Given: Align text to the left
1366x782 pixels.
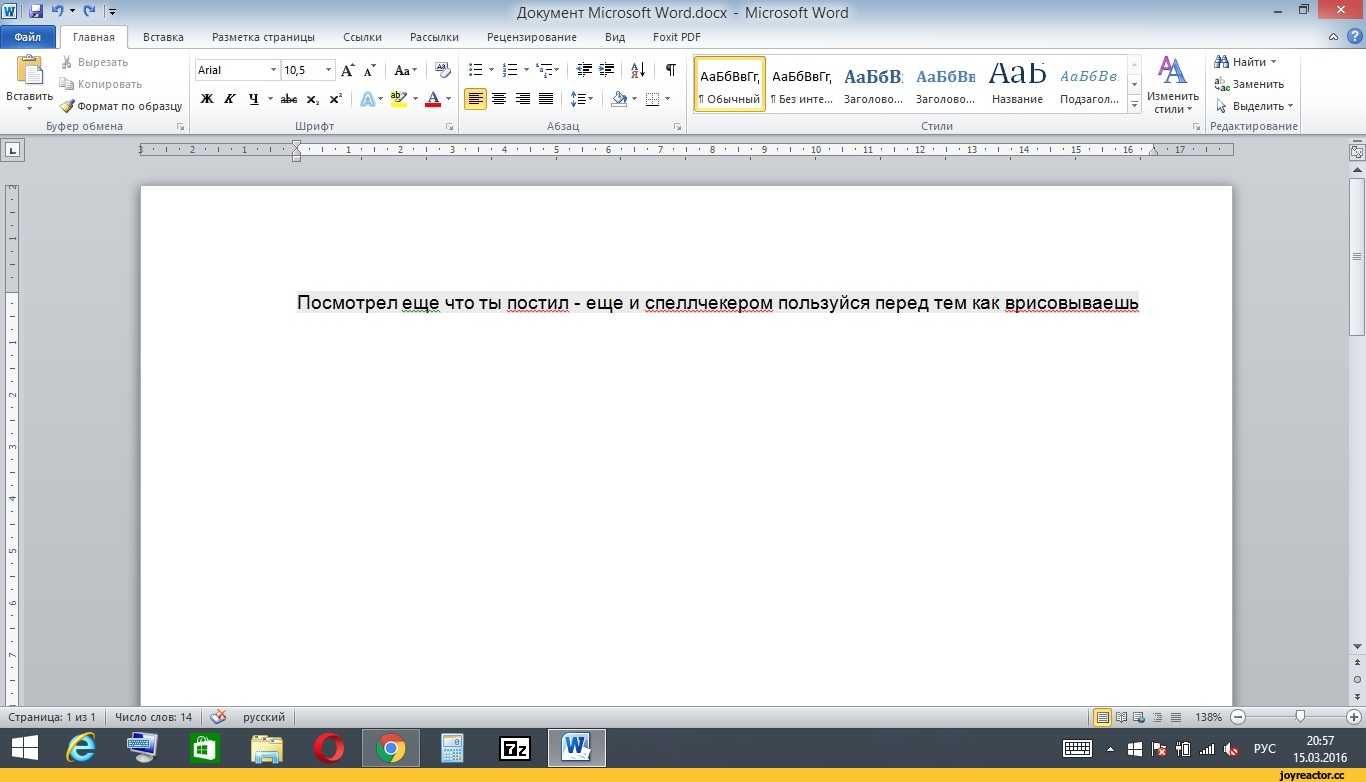Looking at the screenshot, I should coord(475,99).
